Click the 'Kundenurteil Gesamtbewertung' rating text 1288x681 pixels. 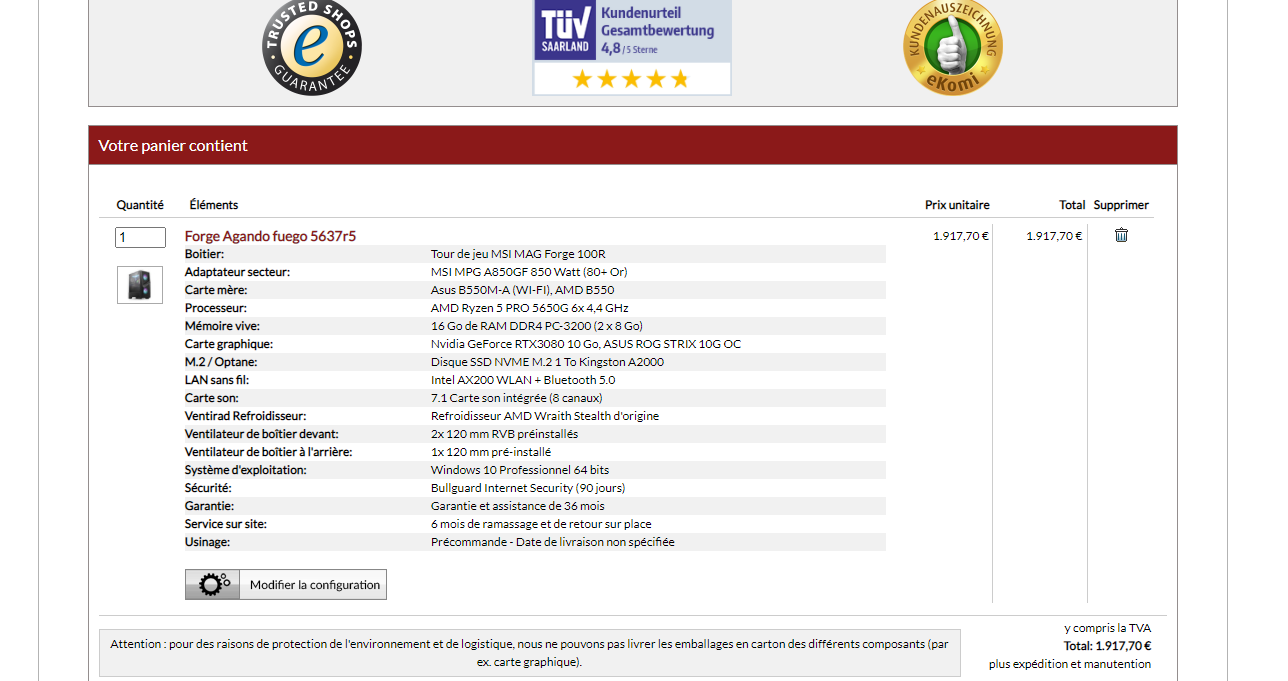[657, 22]
